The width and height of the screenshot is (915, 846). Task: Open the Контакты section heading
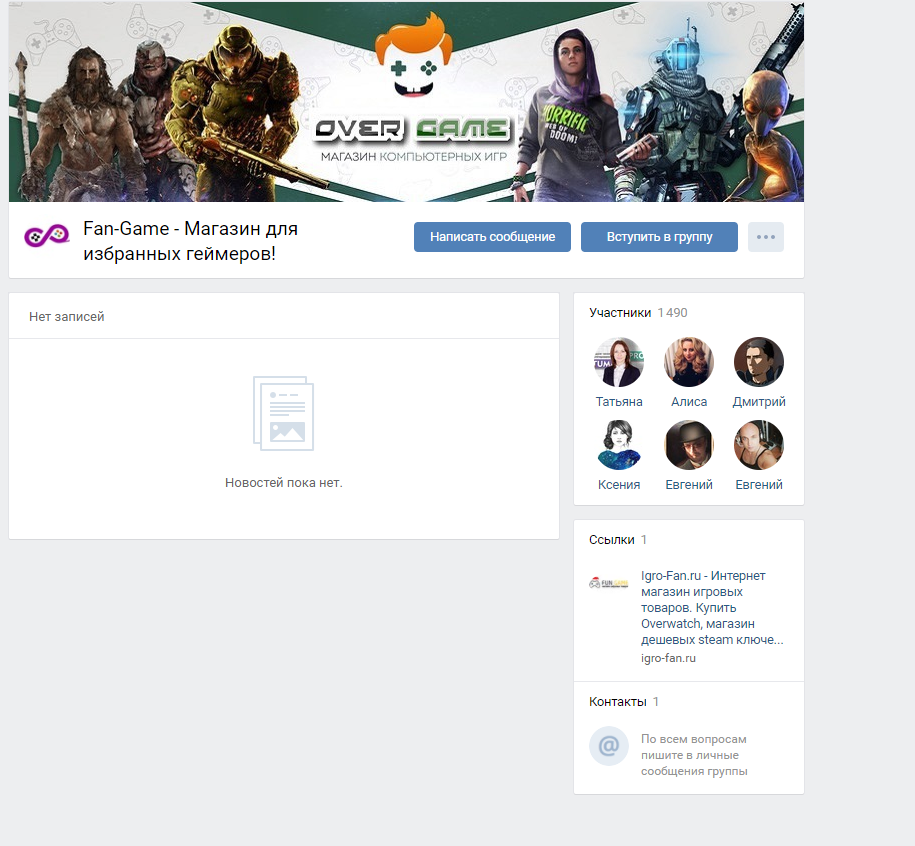(617, 701)
